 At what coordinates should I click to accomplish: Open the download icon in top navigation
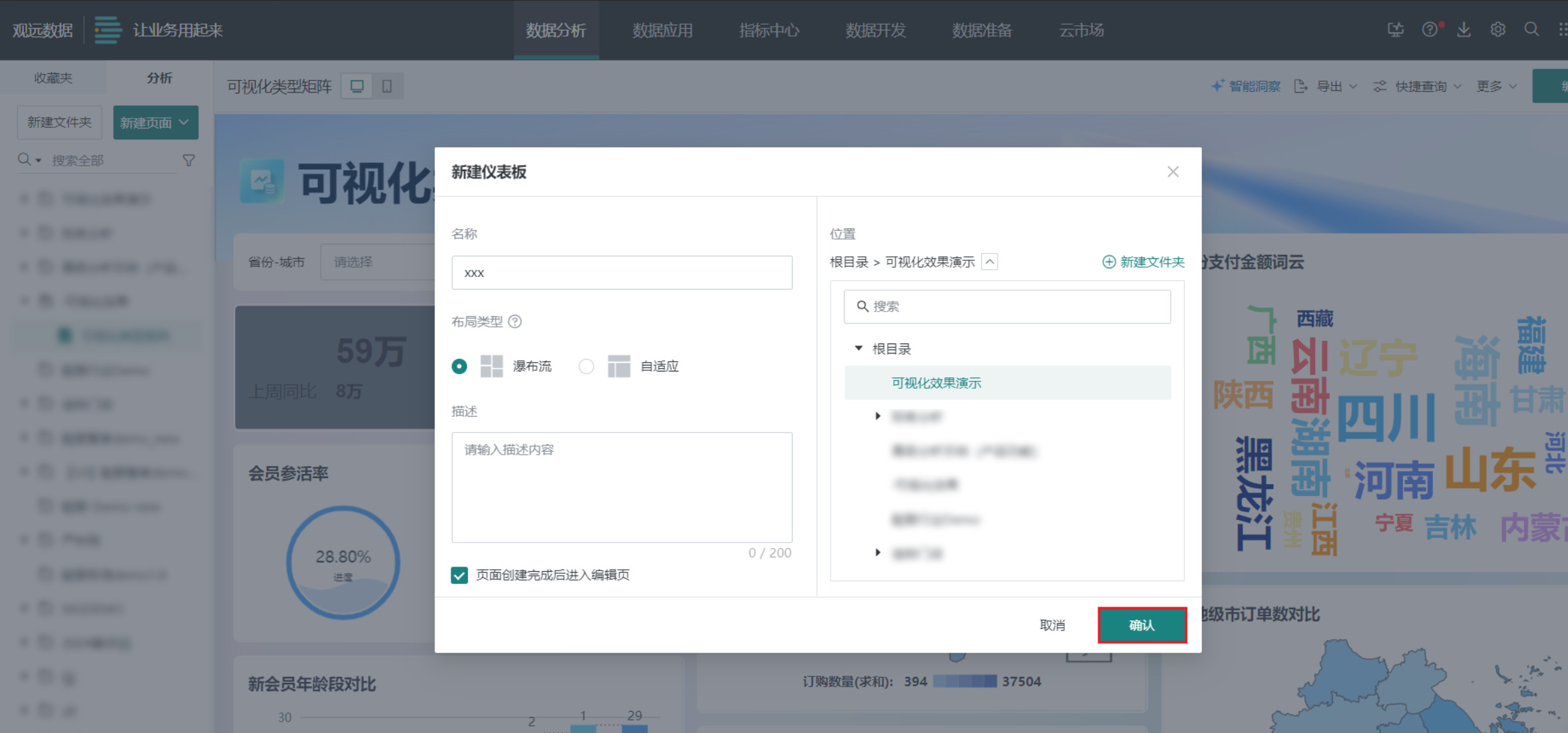[x=1464, y=30]
